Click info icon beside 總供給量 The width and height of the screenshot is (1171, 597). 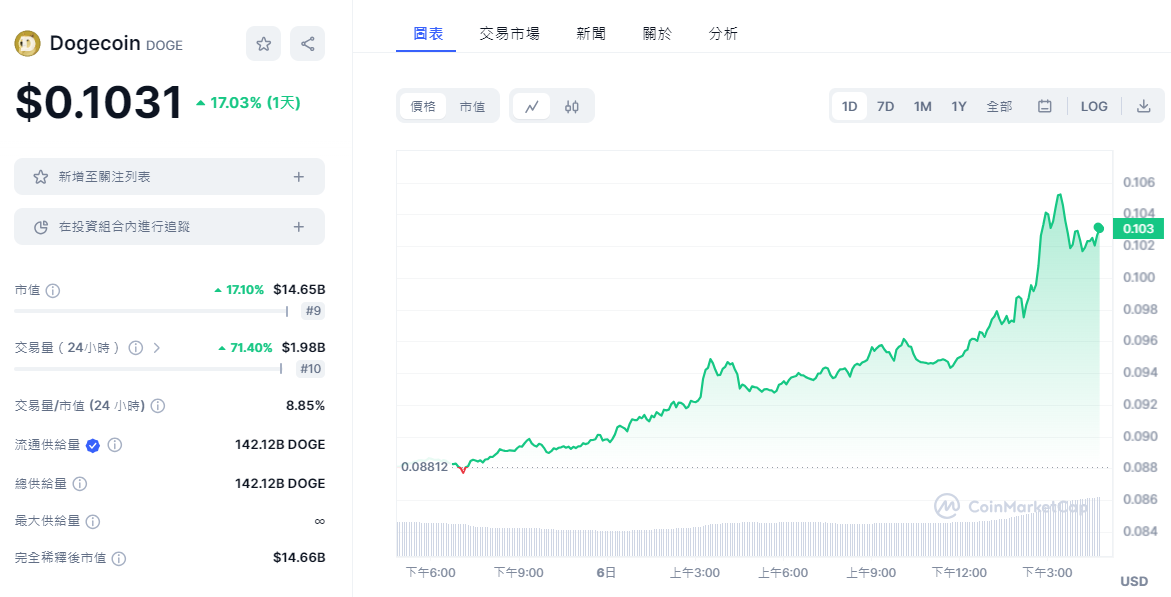coord(80,484)
